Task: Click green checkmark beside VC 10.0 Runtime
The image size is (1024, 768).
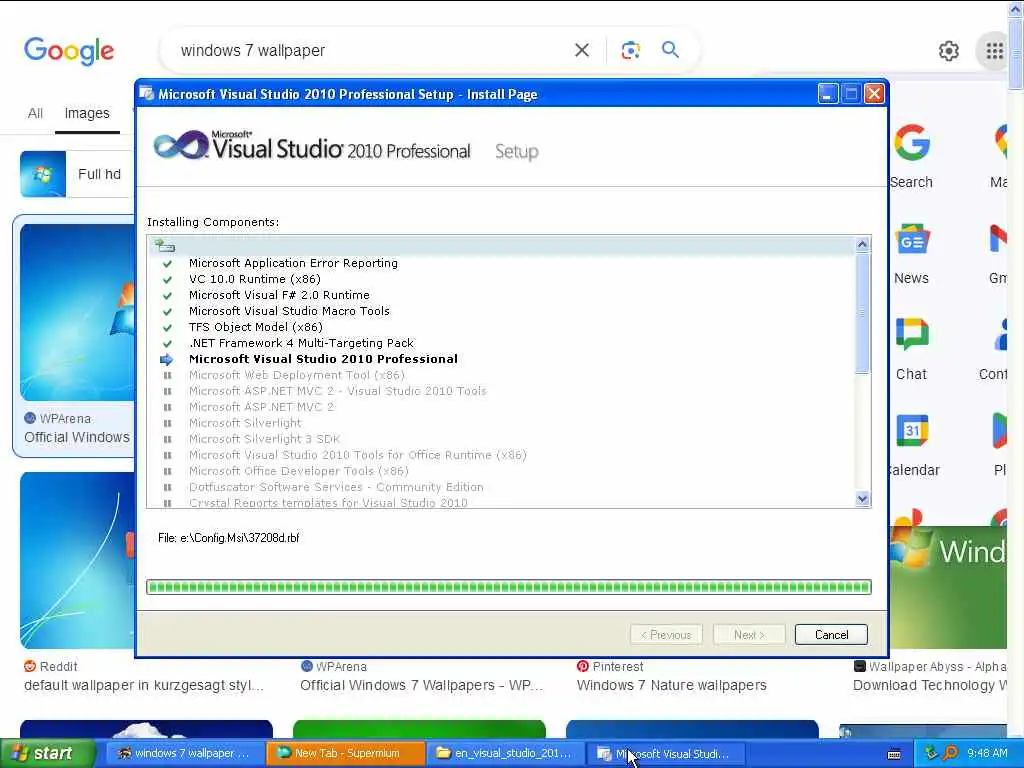Action: pyautogui.click(x=167, y=279)
